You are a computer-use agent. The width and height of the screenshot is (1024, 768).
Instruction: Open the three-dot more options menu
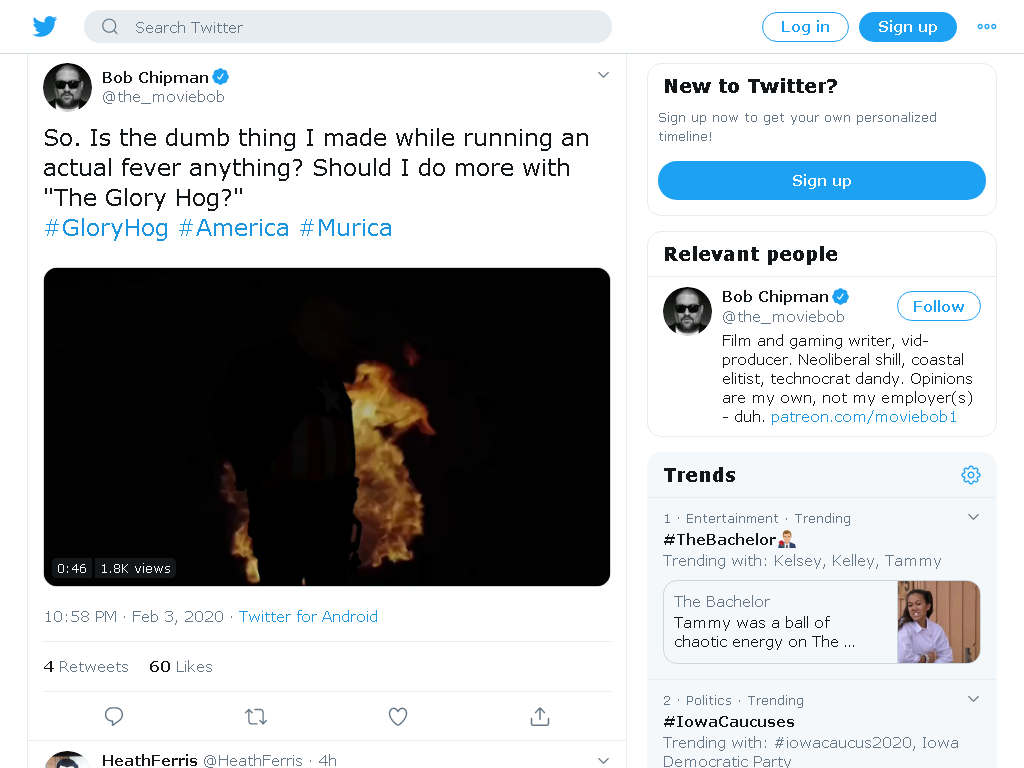point(986,27)
